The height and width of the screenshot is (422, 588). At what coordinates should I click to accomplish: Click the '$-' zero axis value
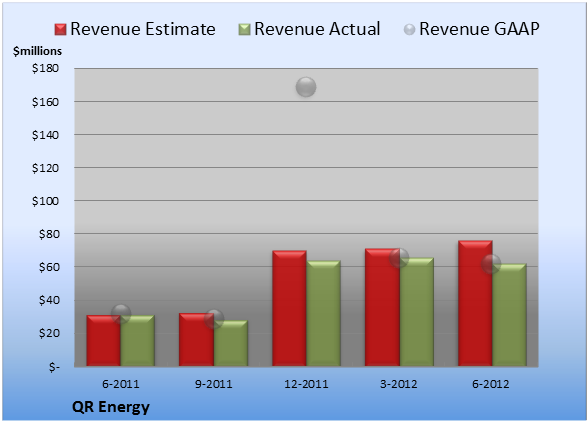(x=54, y=366)
